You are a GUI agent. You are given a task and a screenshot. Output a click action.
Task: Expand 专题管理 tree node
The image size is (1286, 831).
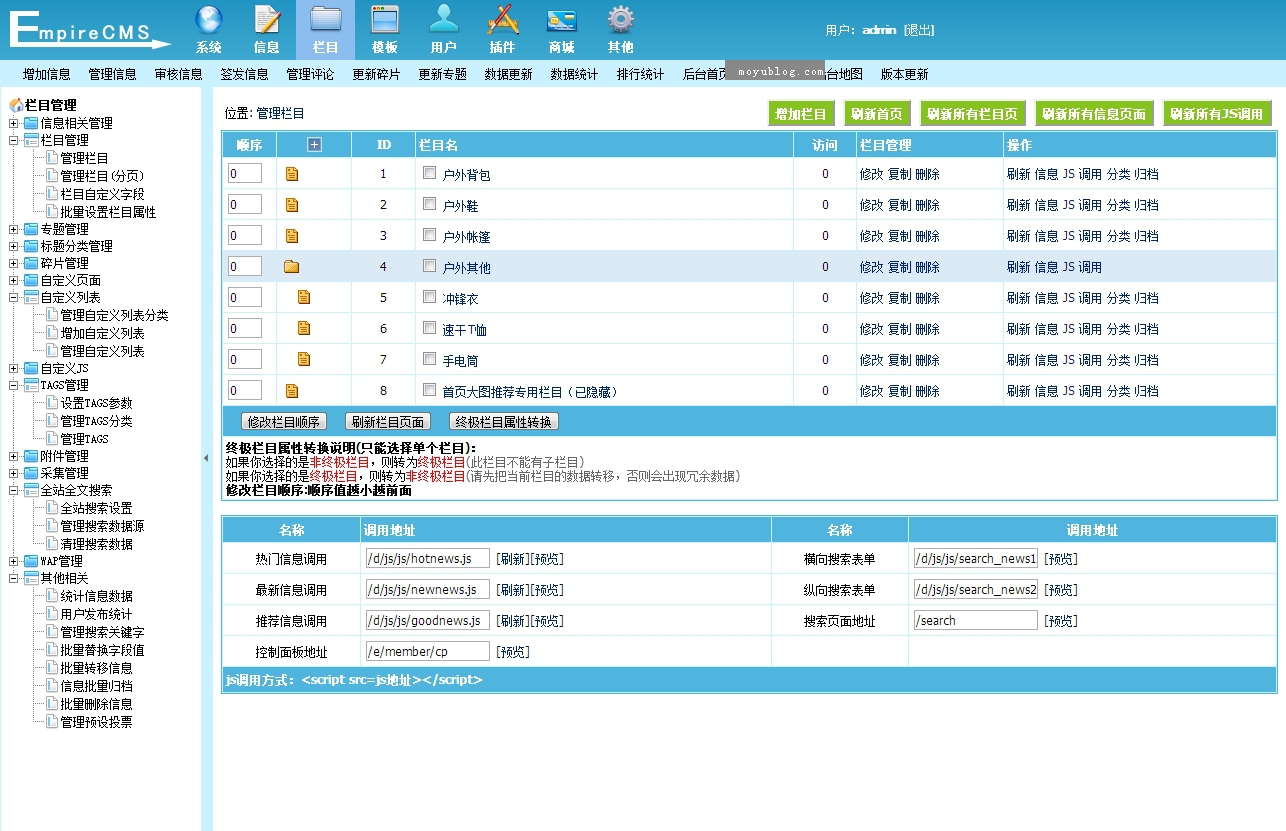tap(14, 229)
